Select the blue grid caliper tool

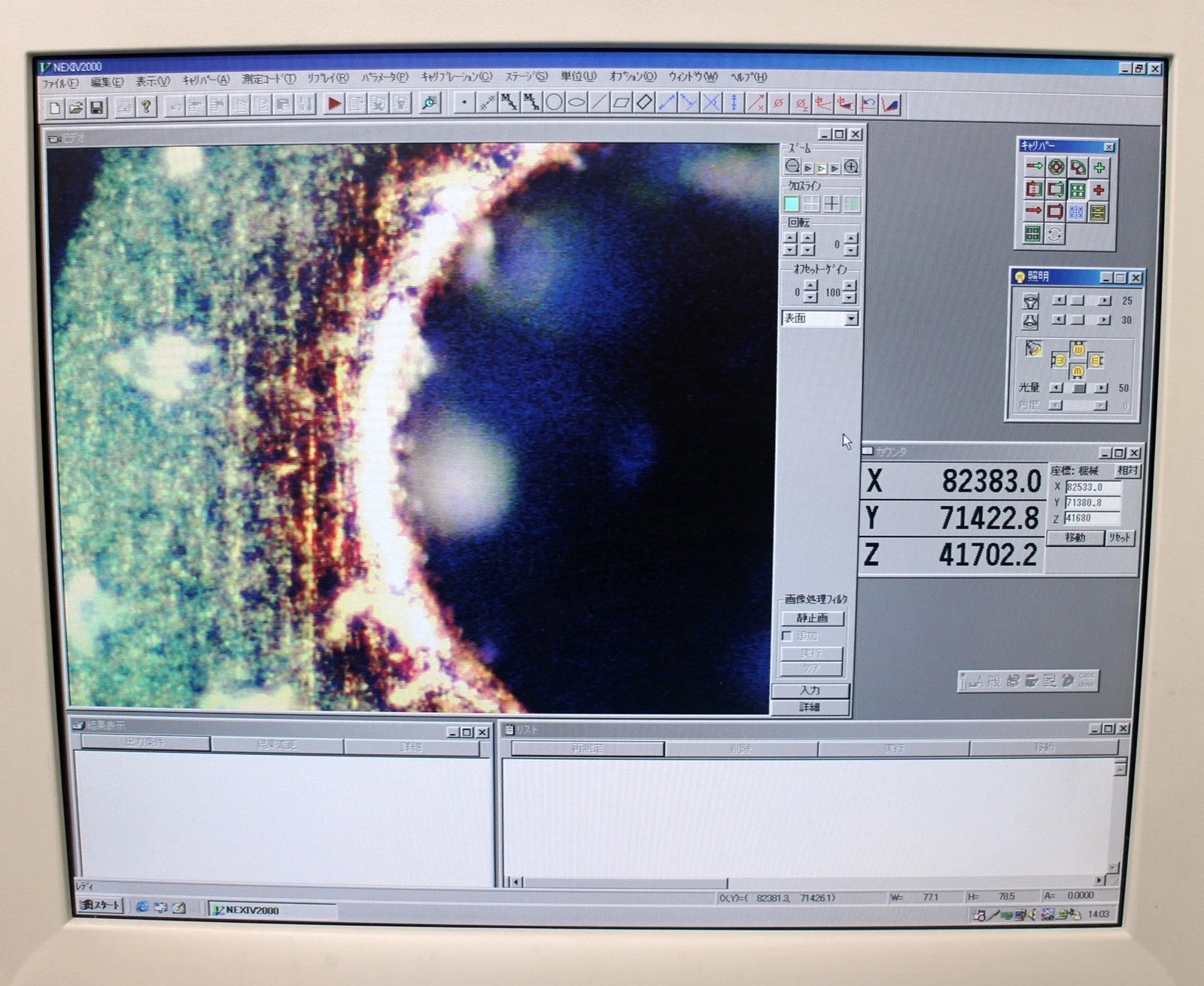click(1076, 212)
